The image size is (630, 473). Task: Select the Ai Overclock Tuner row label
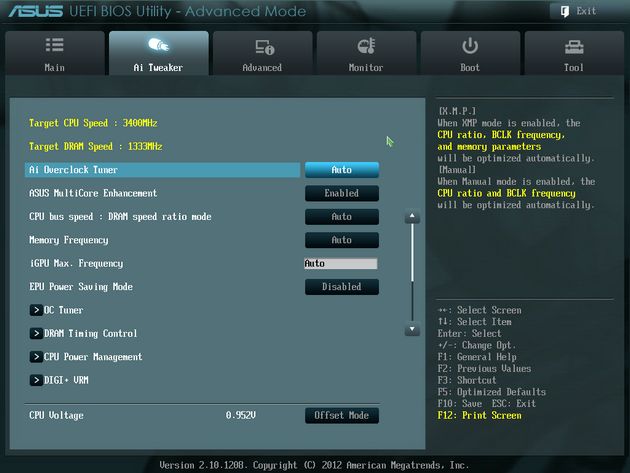(x=74, y=170)
